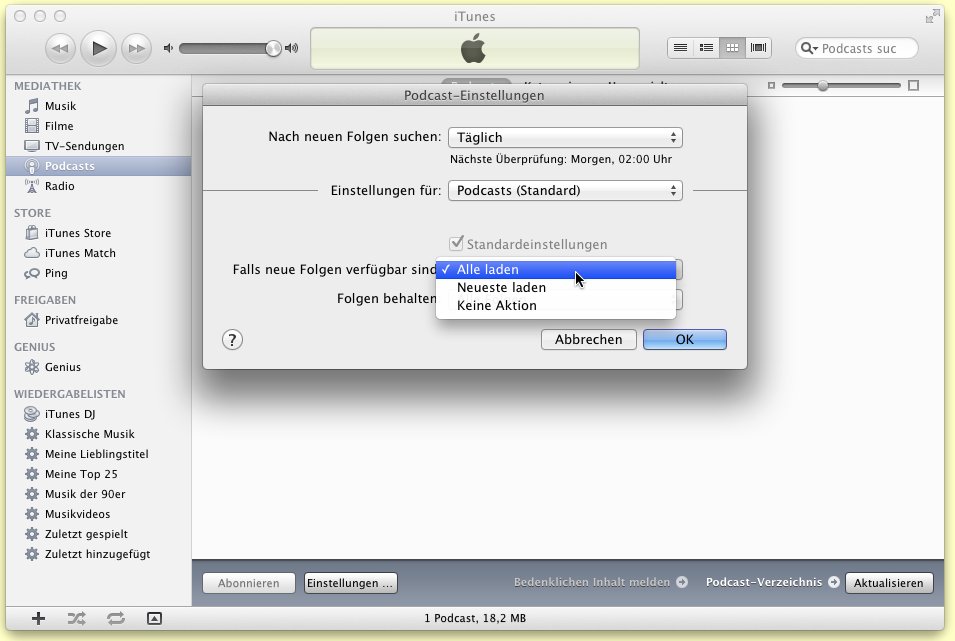Viewport: 955px width, 641px height.
Task: Choose 'Keine Aktion' in popup menu
Action: (556, 305)
